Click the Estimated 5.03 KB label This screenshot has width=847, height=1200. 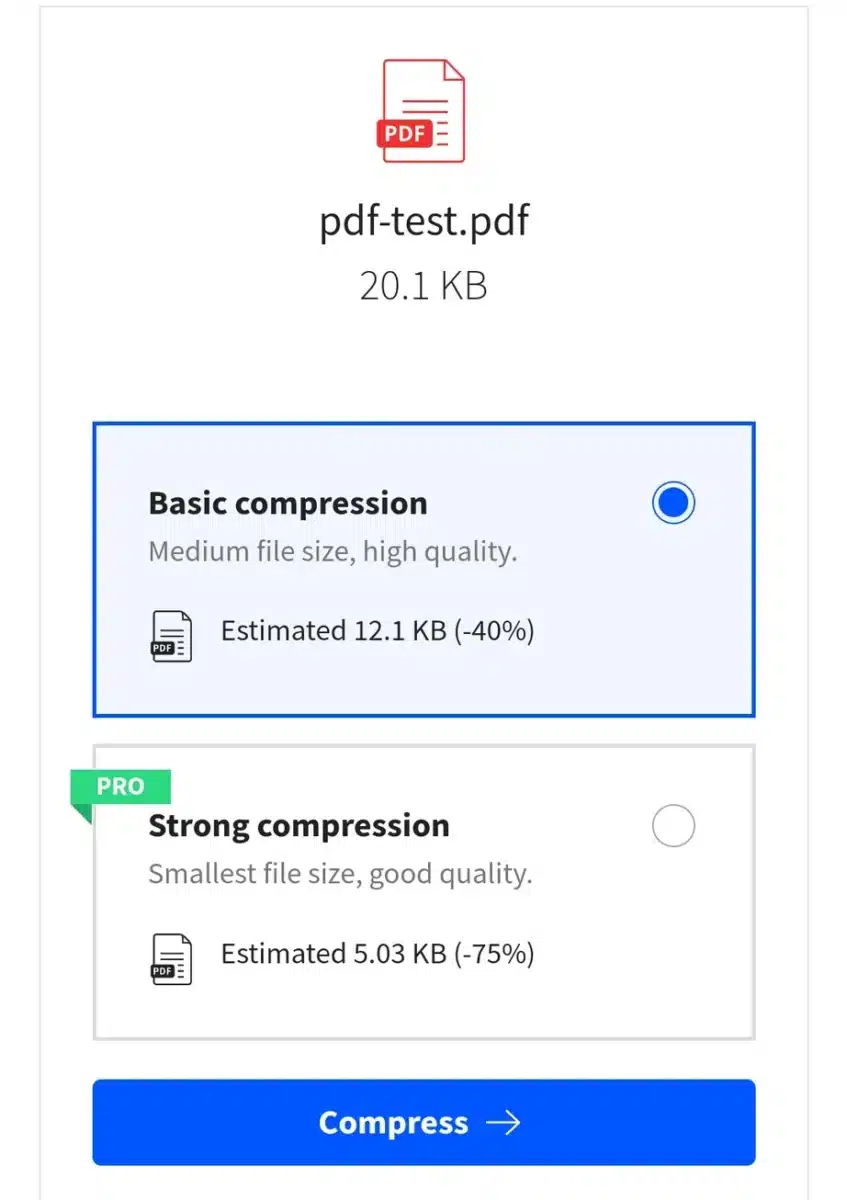(x=380, y=954)
